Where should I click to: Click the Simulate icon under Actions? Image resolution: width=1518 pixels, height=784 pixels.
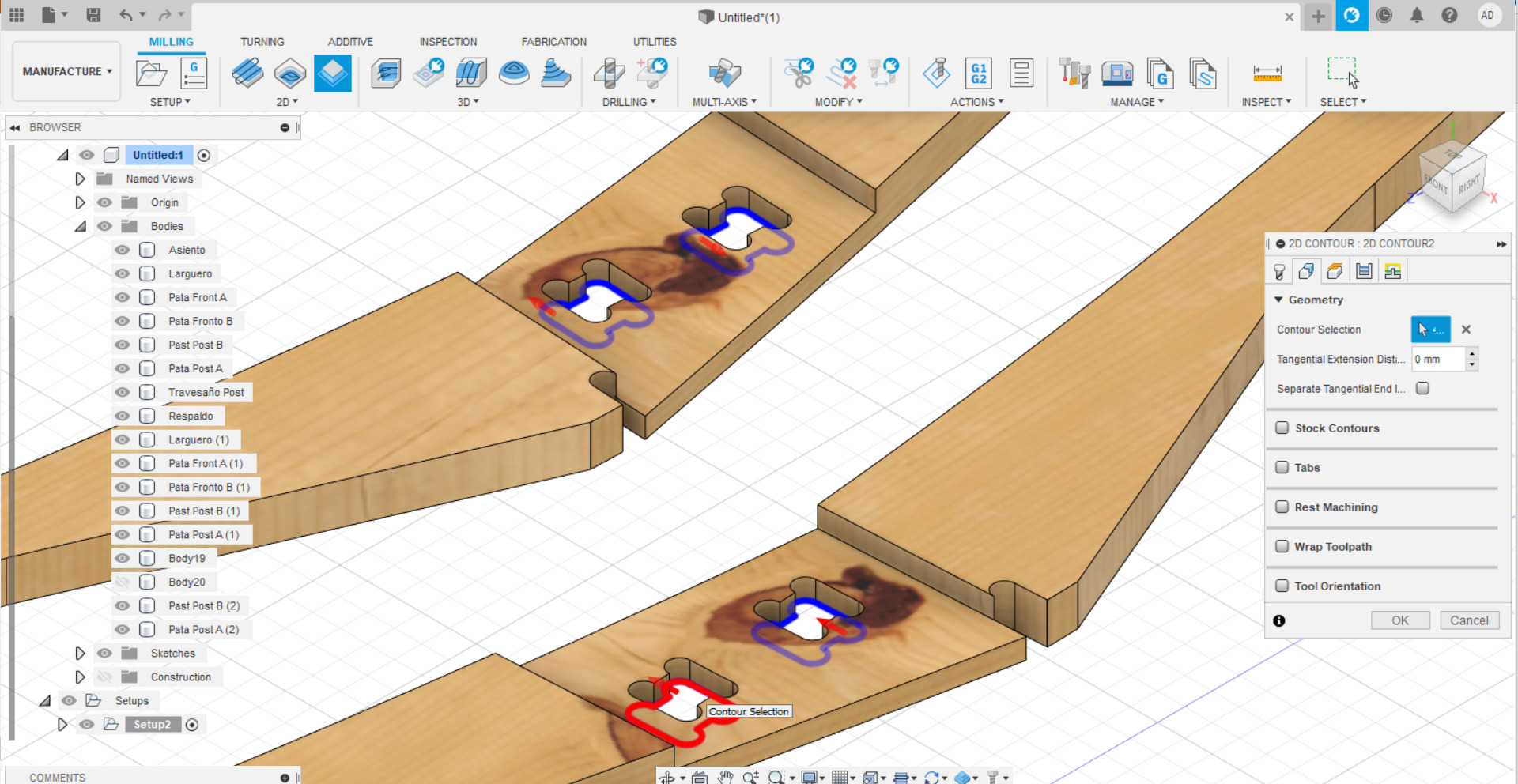click(937, 74)
